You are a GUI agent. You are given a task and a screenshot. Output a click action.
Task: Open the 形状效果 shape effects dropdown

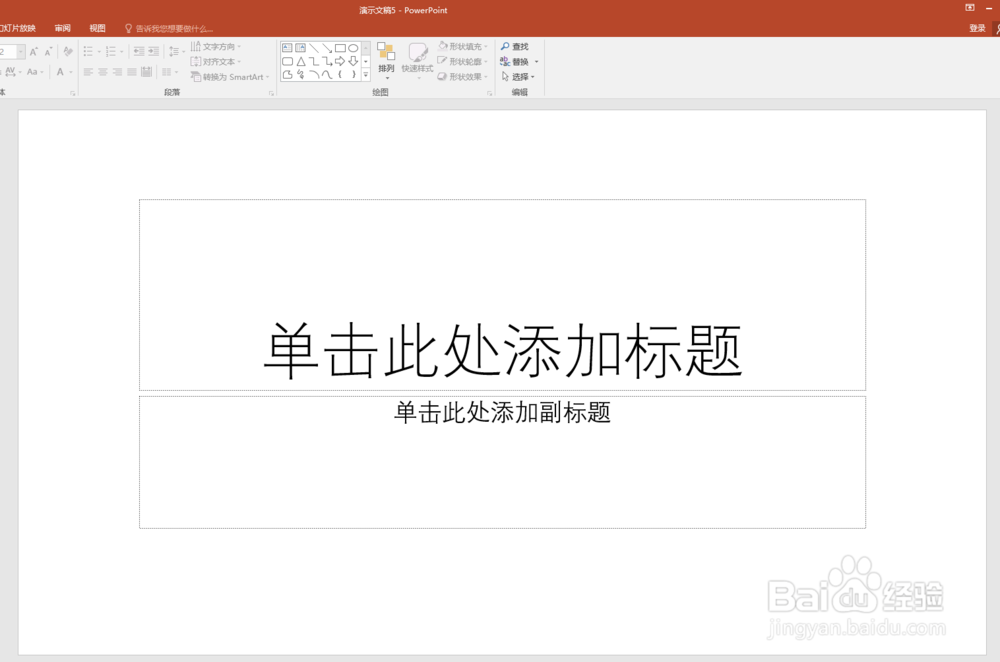point(463,77)
